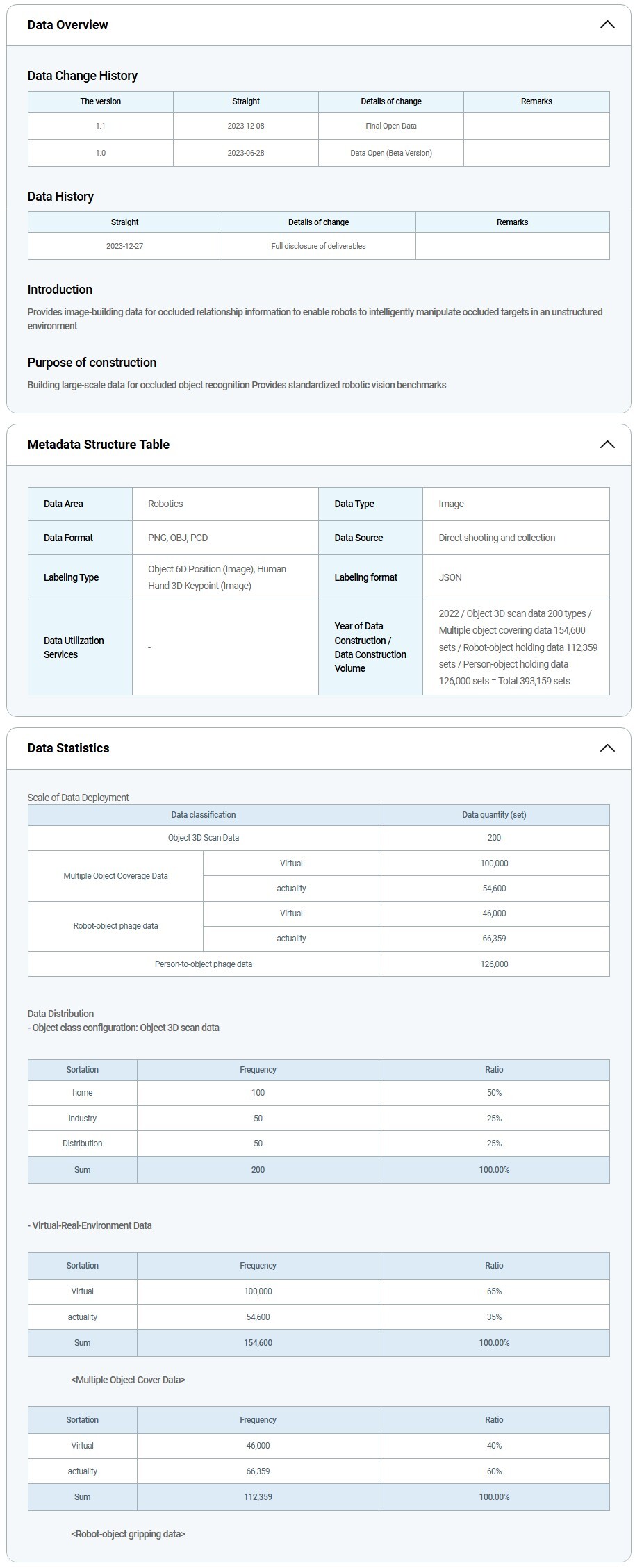Click the Data quantity (set) column header
Screen dimensions: 635x1568
(493, 815)
